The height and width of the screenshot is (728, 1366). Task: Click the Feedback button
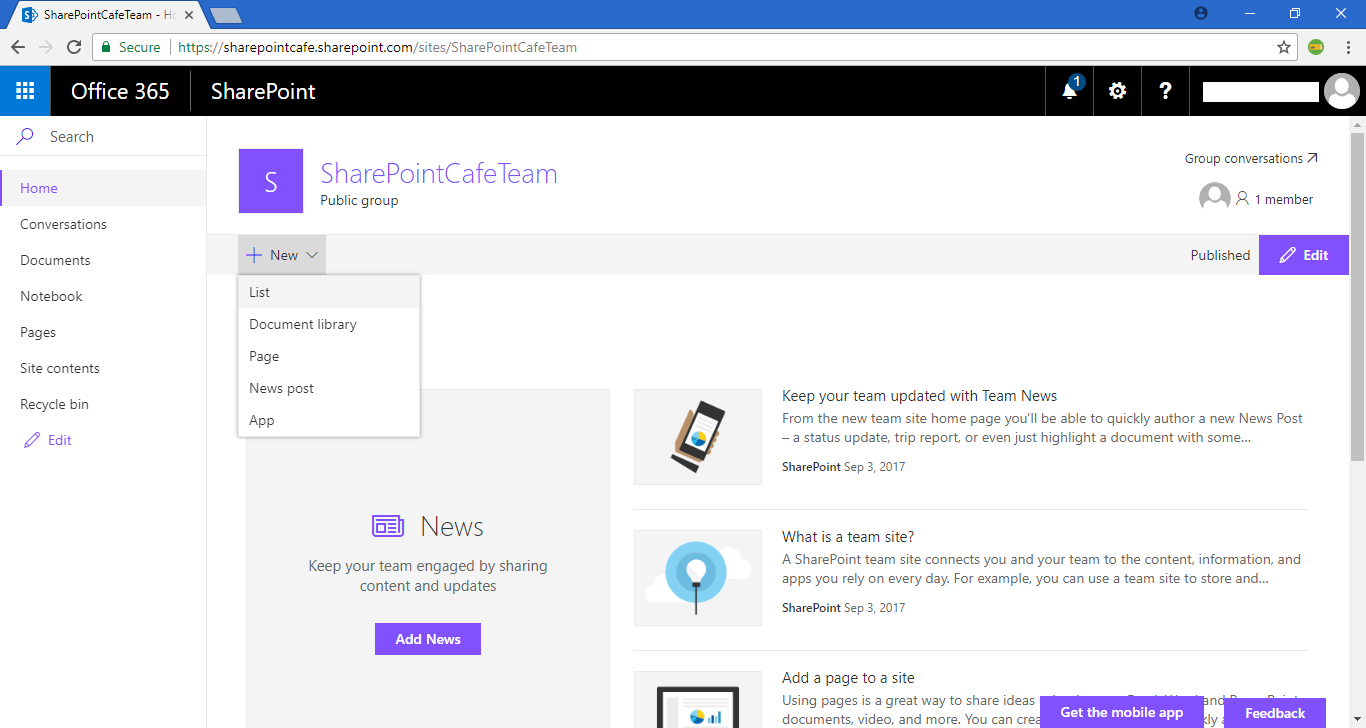click(x=1275, y=713)
